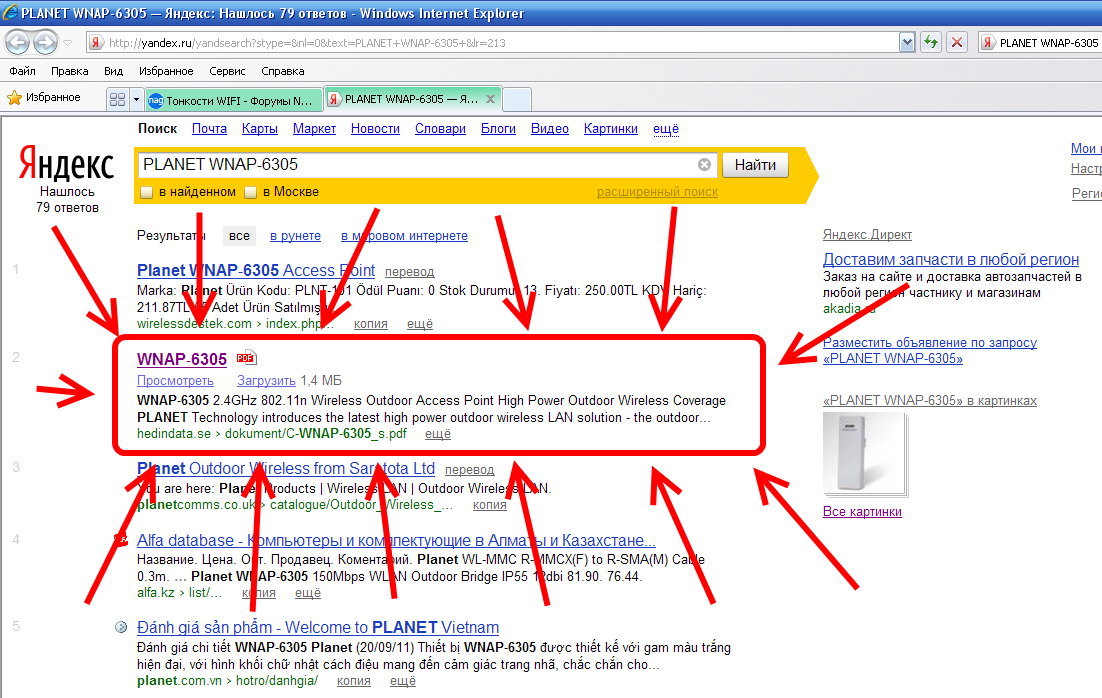This screenshot has height=698, width=1102.
Task: Click the Quick Tabs grid icon
Action: point(117,100)
